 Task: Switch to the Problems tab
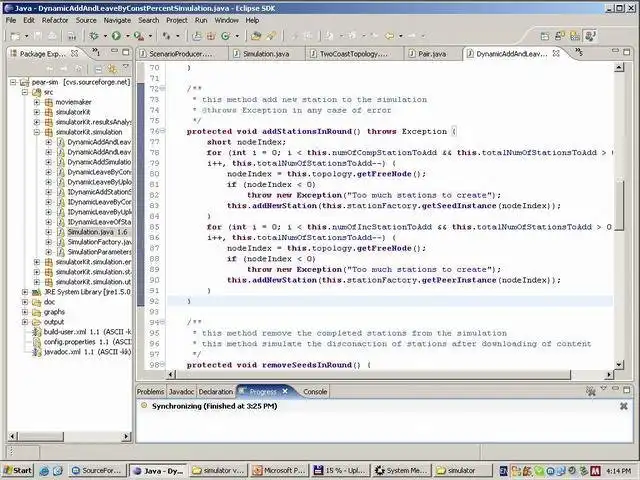[150, 391]
